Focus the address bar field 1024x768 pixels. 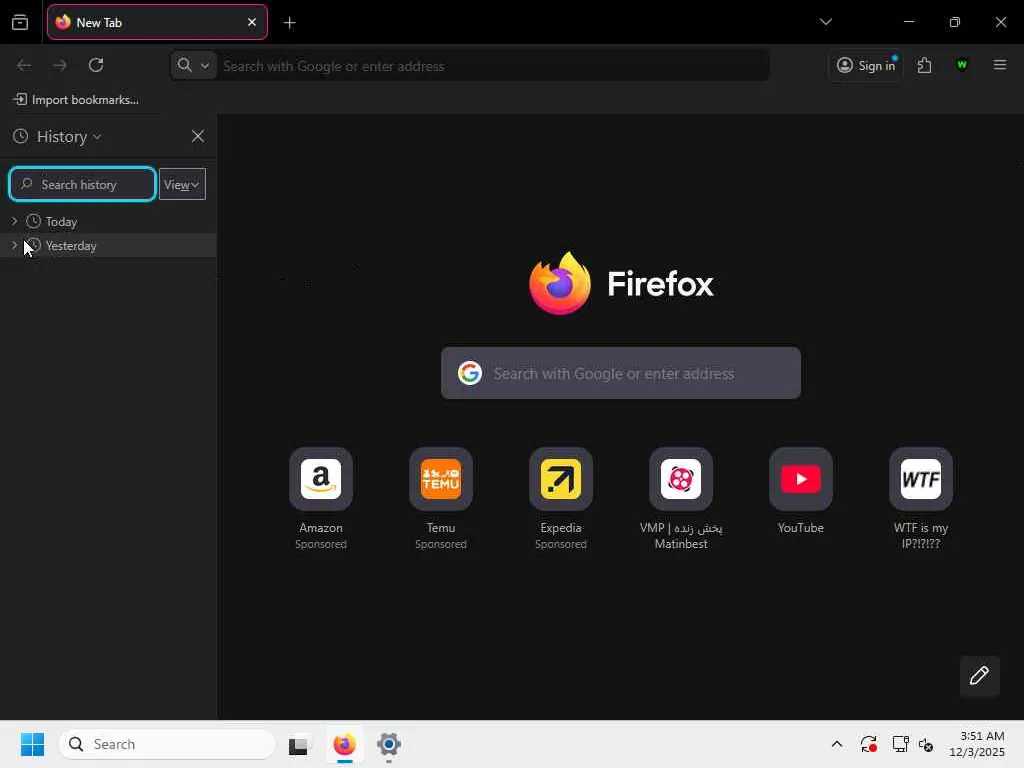(493, 66)
